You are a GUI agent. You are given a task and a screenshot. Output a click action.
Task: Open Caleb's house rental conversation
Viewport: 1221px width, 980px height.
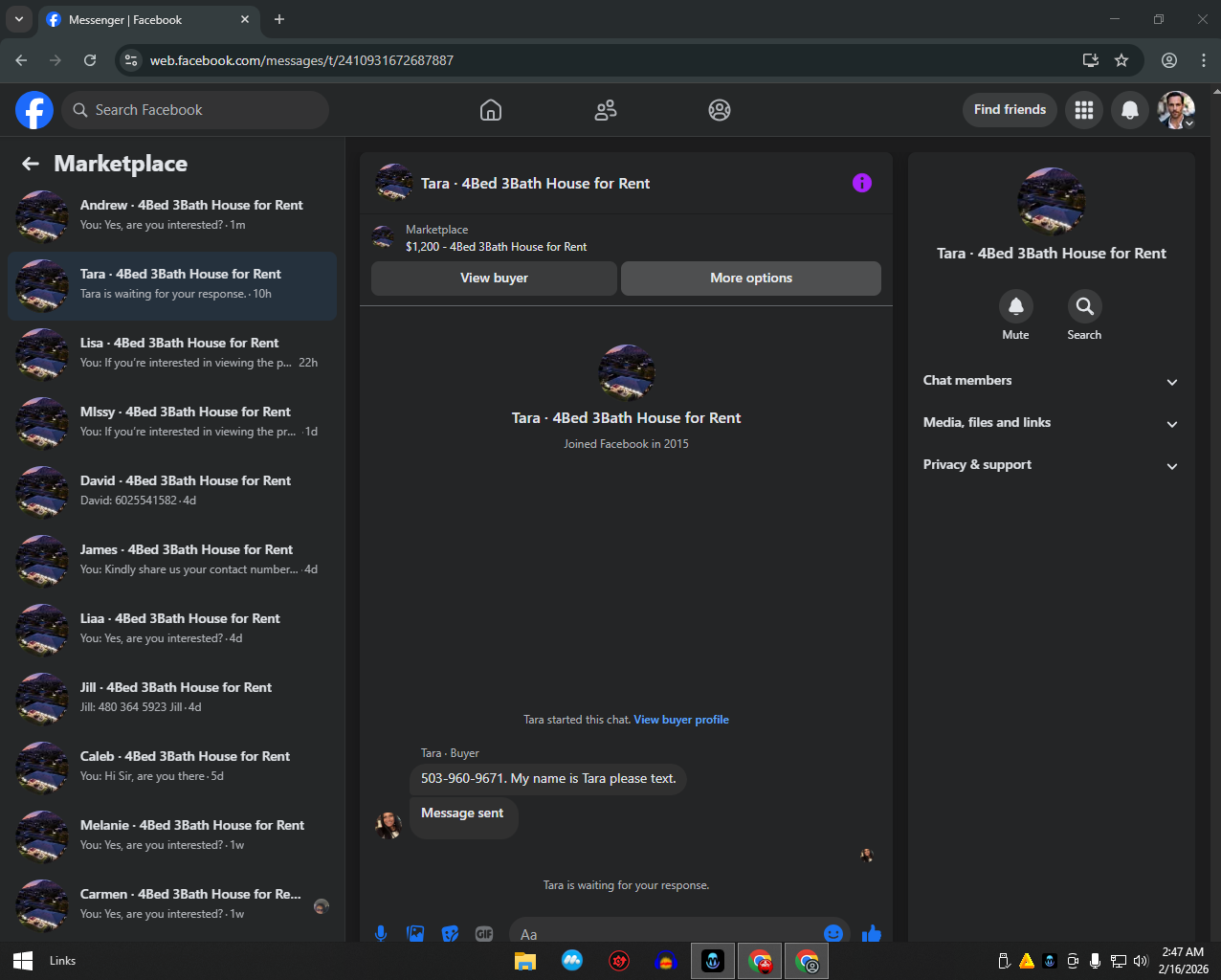coord(172,768)
